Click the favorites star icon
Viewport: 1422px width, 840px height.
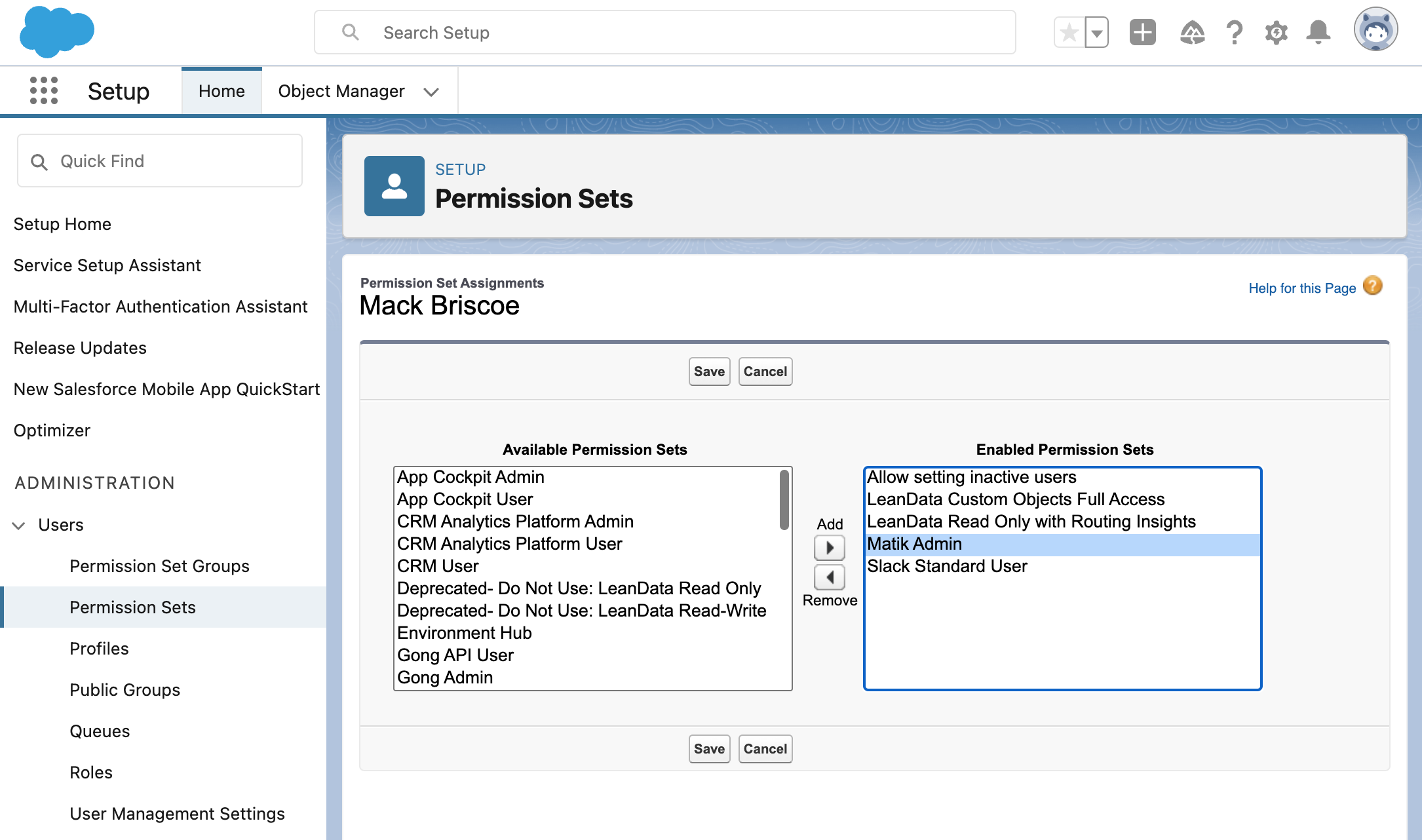point(1069,32)
